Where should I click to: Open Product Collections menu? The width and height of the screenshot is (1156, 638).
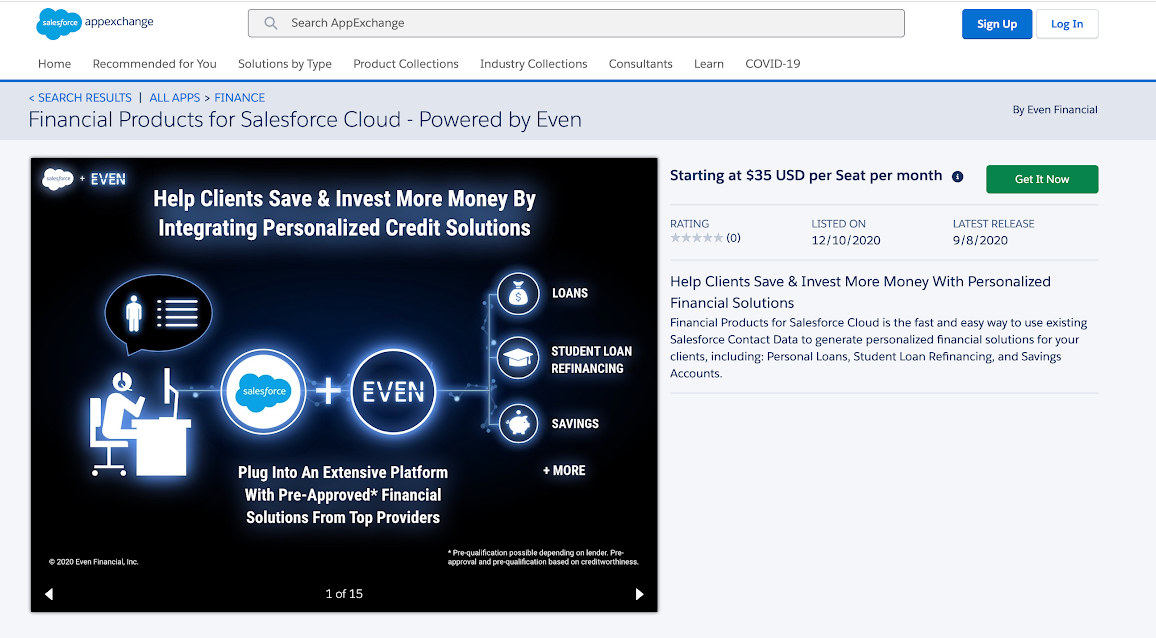pyautogui.click(x=405, y=63)
